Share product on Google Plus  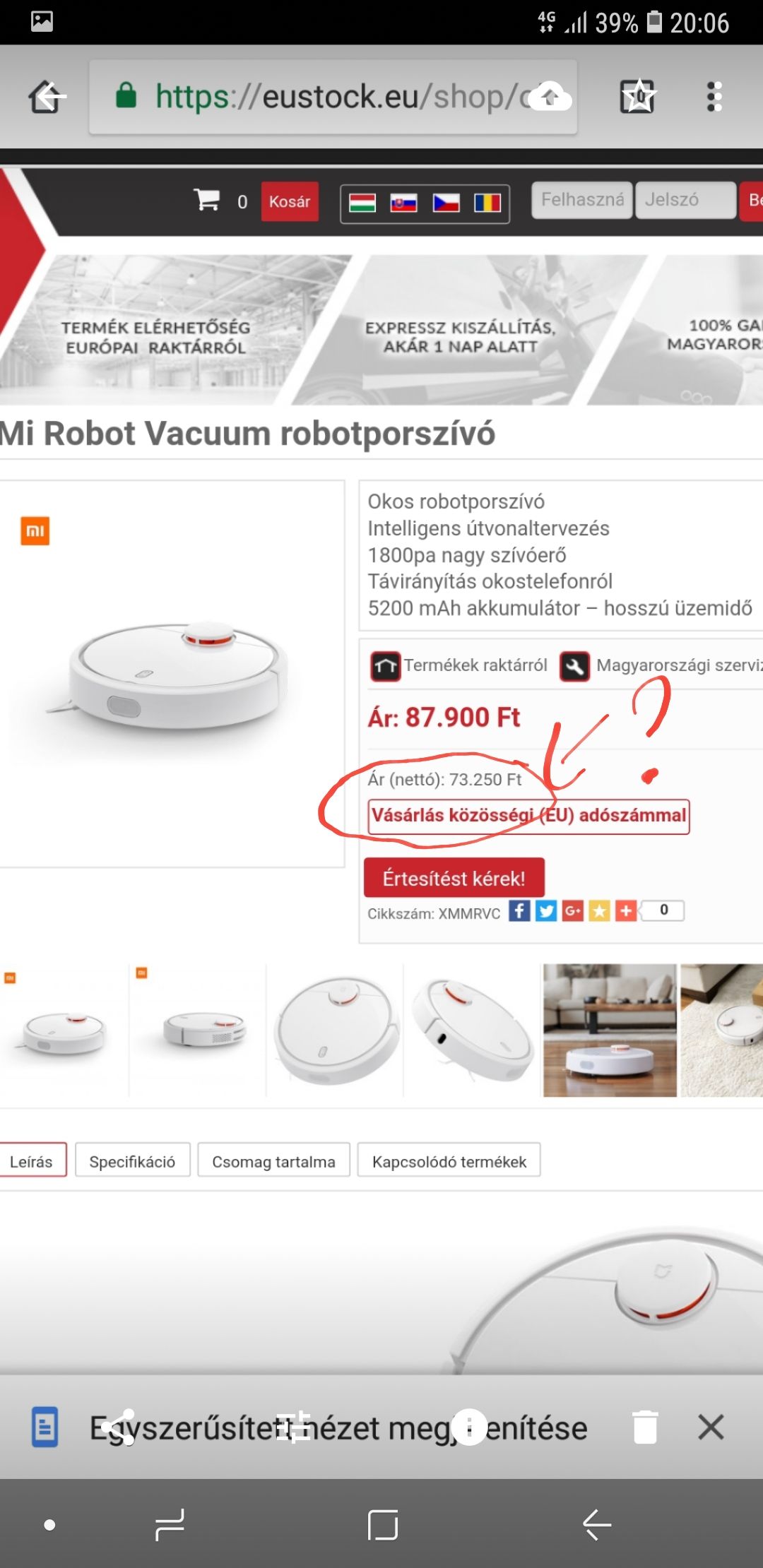pos(573,911)
